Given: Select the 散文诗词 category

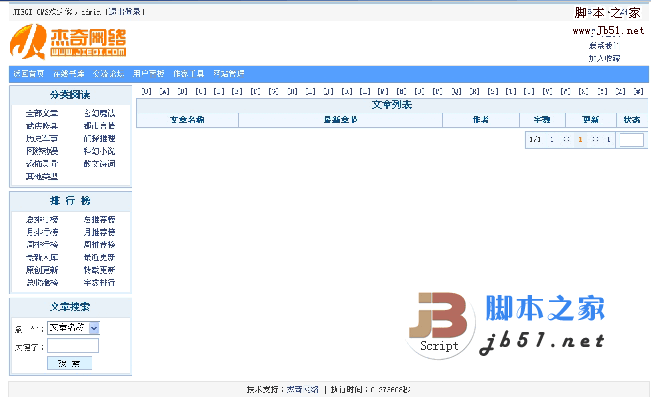Looking at the screenshot, I should tap(99, 164).
